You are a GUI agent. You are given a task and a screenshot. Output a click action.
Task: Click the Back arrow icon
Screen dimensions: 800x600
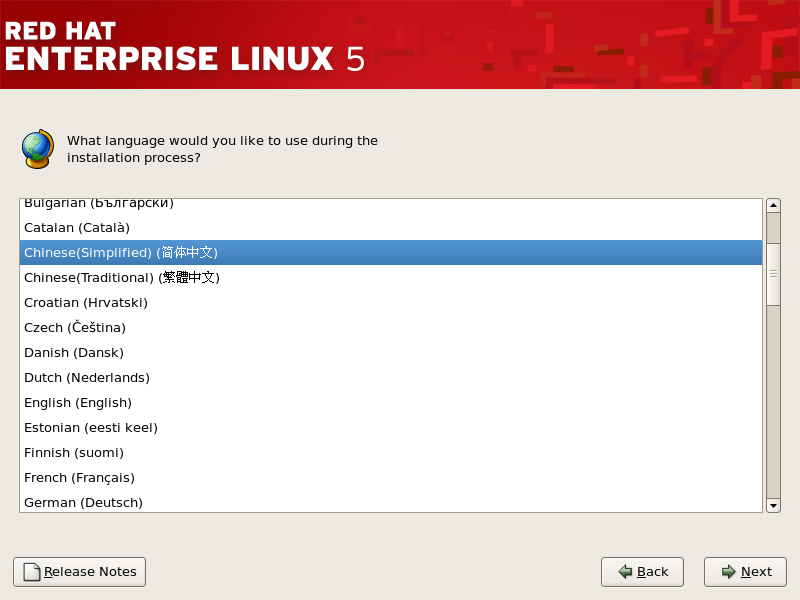625,572
